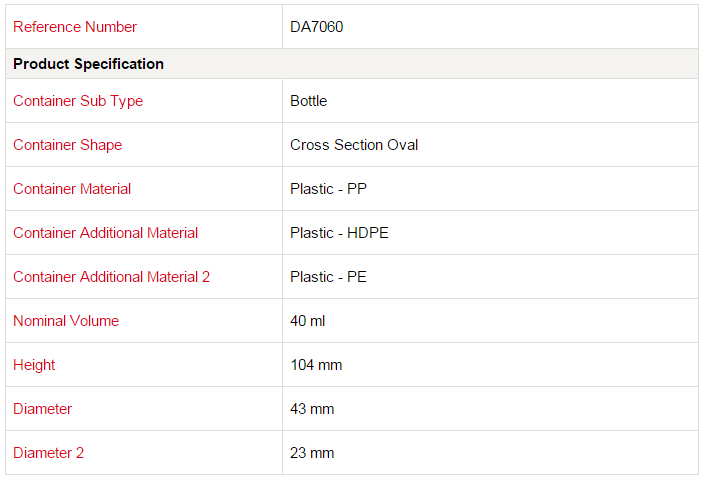Click the Container Shape label
This screenshot has width=705, height=482.
67,145
